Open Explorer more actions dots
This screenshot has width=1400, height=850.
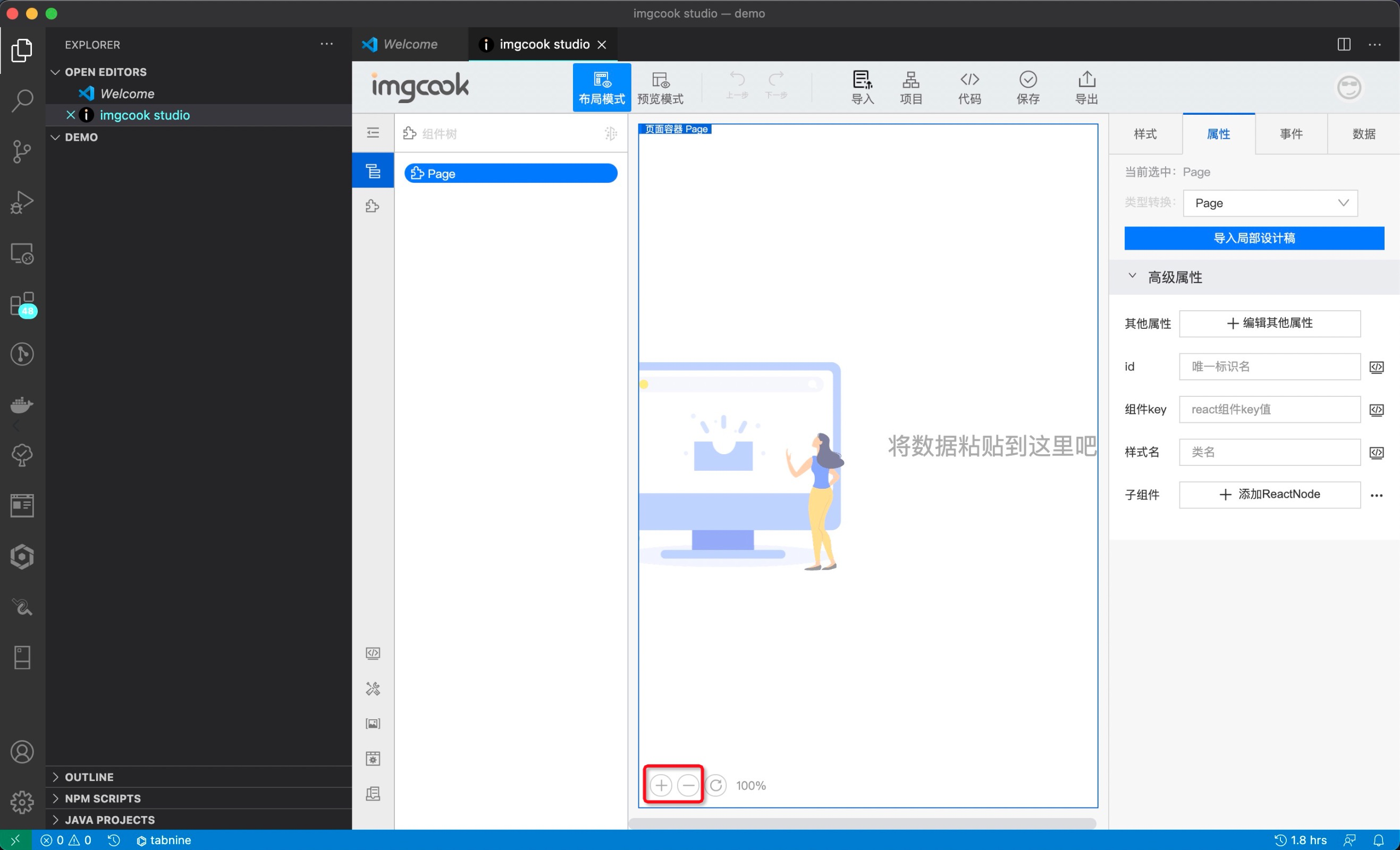click(x=326, y=44)
